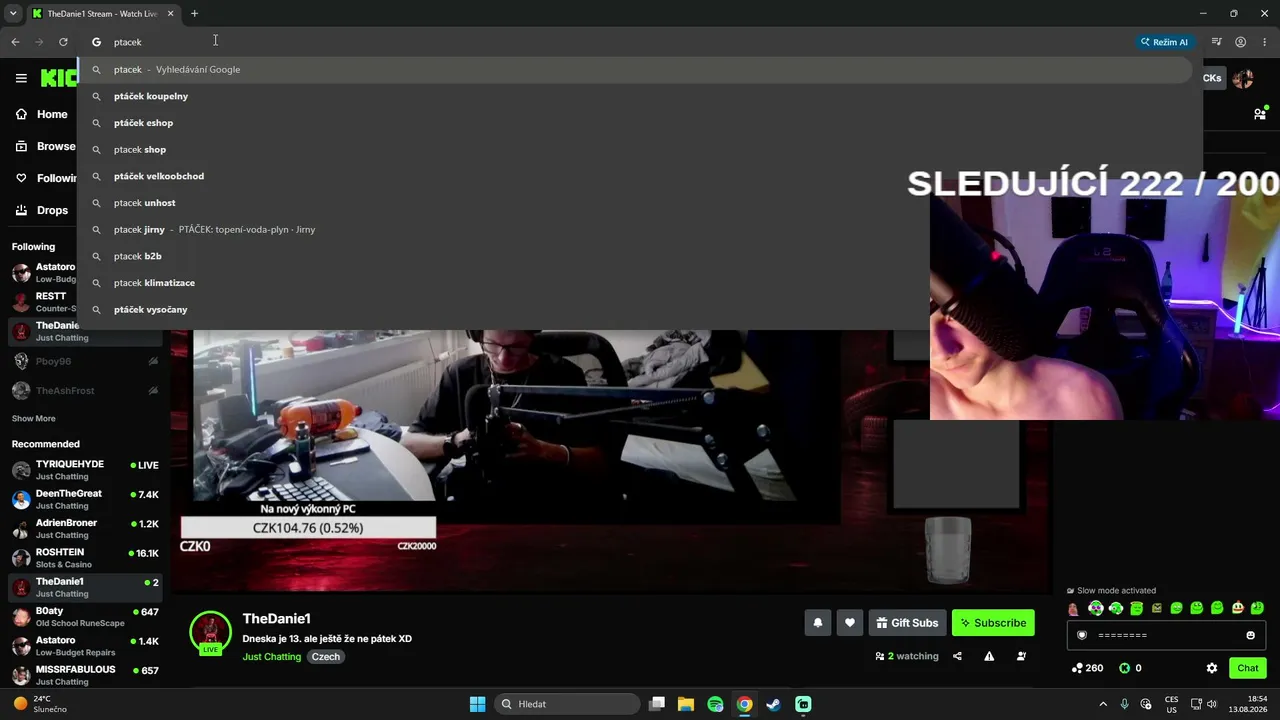Screen dimensions: 1280x720
Task: Click the KICKs balance icon showing 0
Action: pos(1131,668)
